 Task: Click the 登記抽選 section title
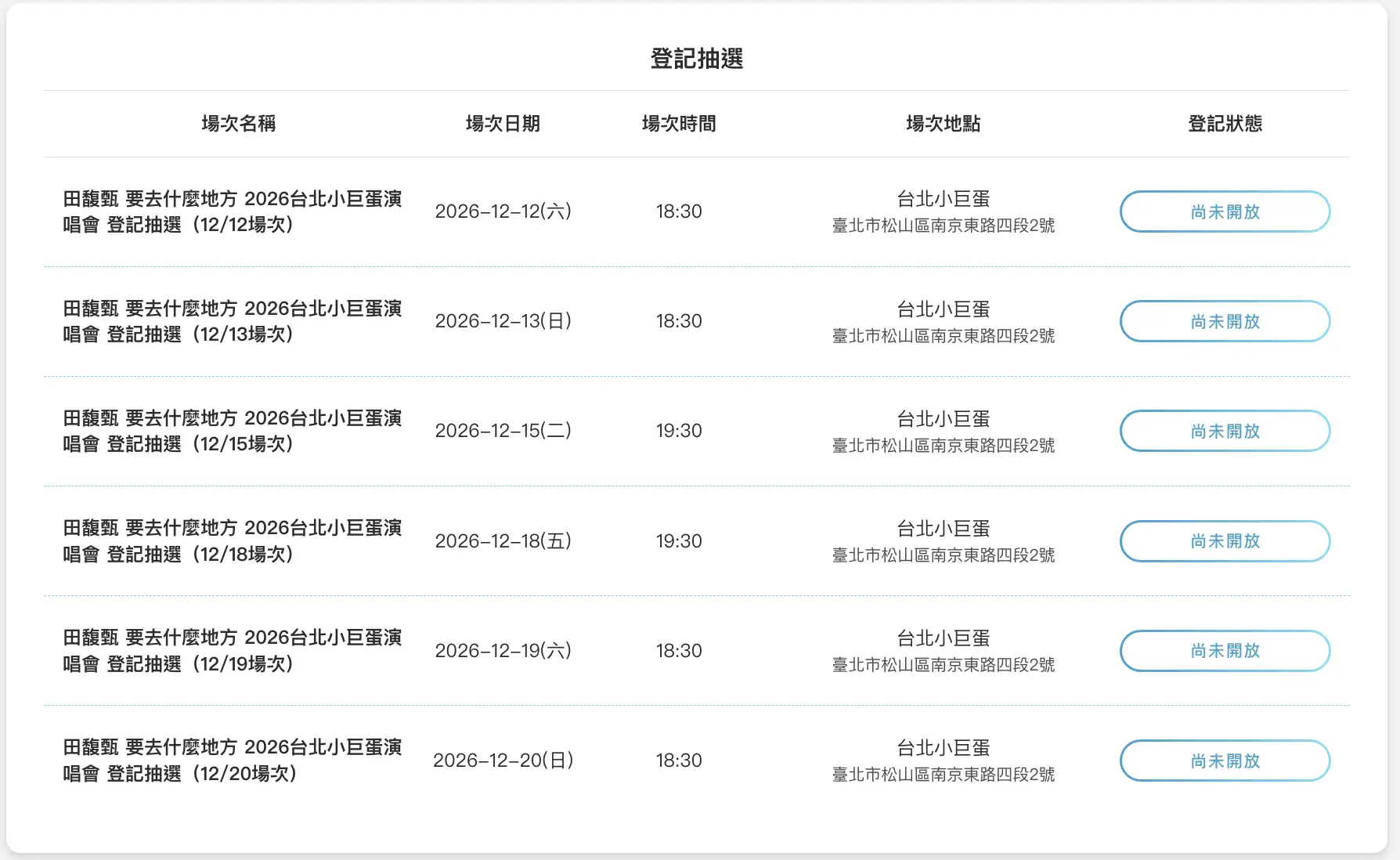[697, 59]
